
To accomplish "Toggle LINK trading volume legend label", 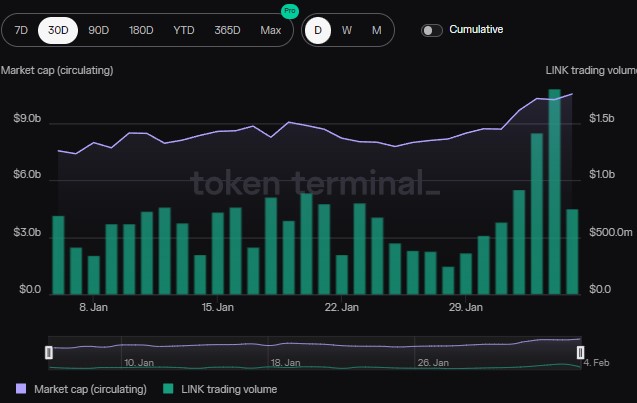I will 229,389.
